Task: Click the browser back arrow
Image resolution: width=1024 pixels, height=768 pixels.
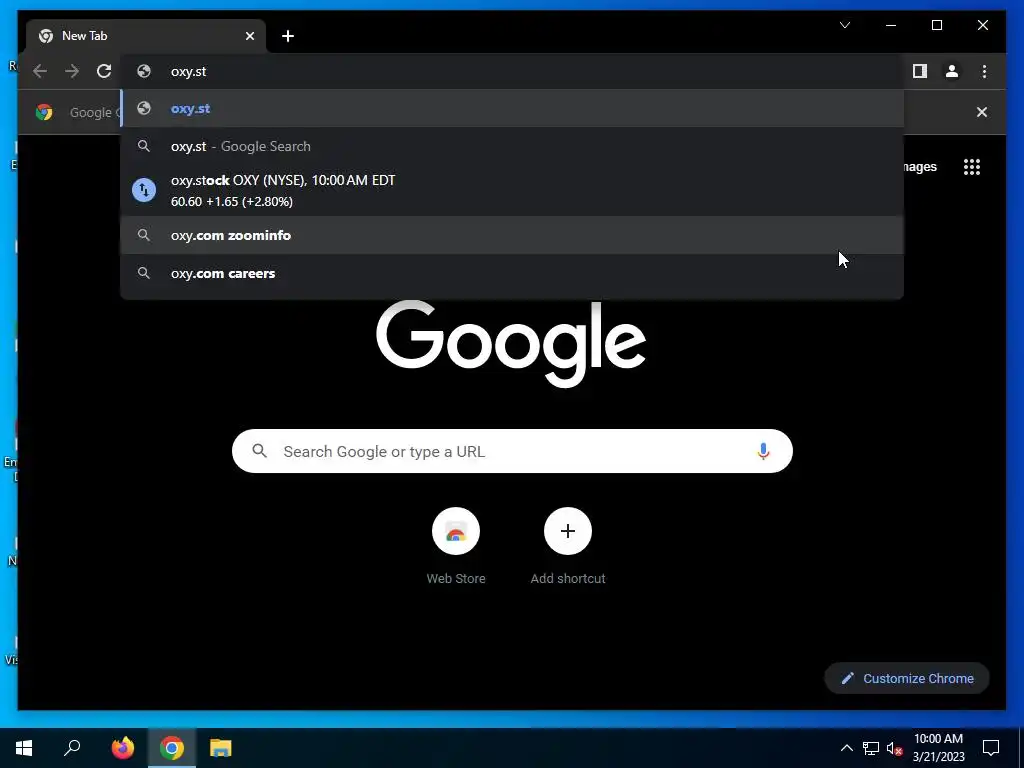Action: click(40, 71)
